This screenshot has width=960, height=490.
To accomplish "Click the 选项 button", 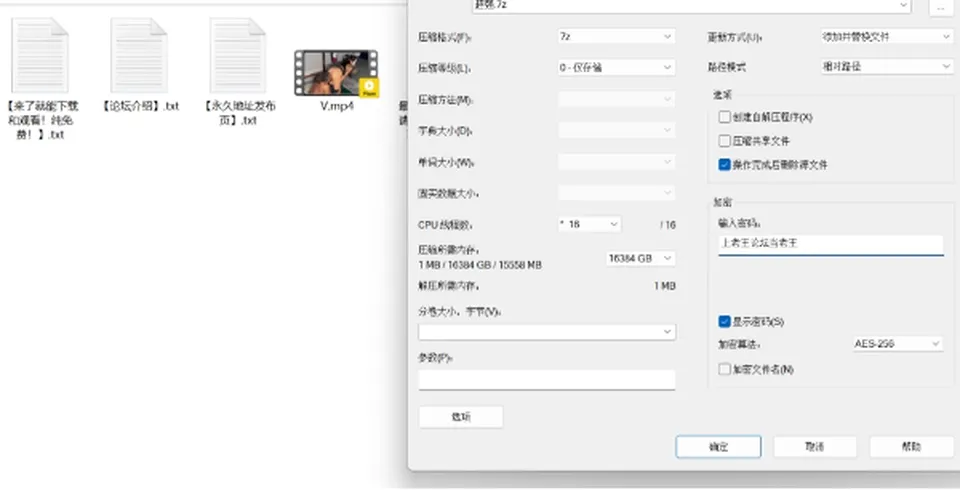I will tap(461, 416).
